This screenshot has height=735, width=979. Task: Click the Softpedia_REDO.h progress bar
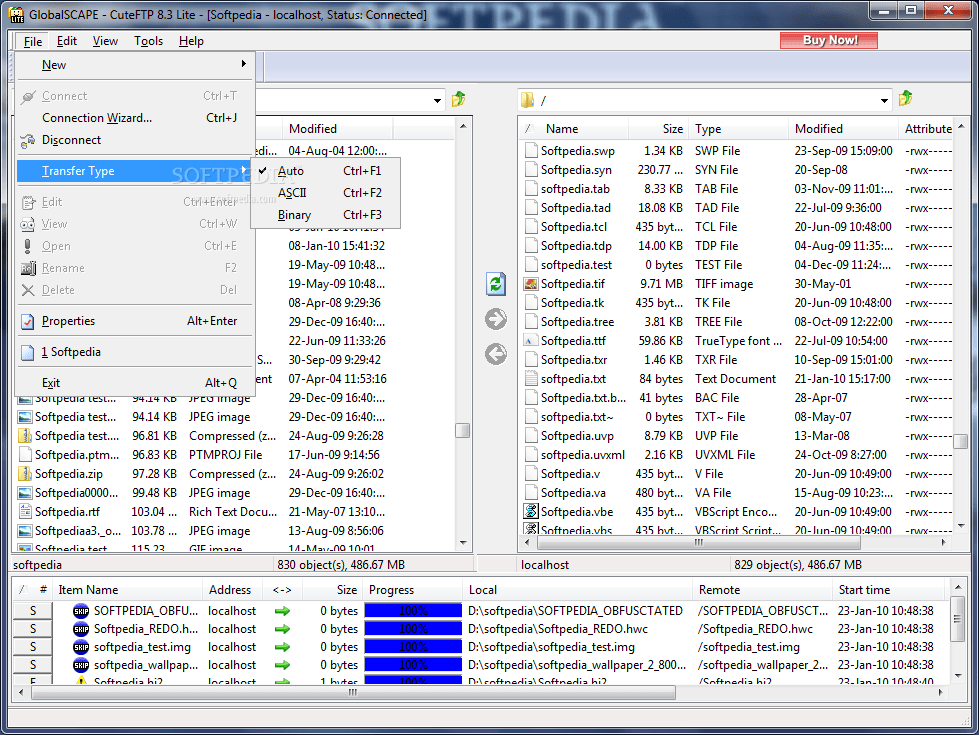413,629
